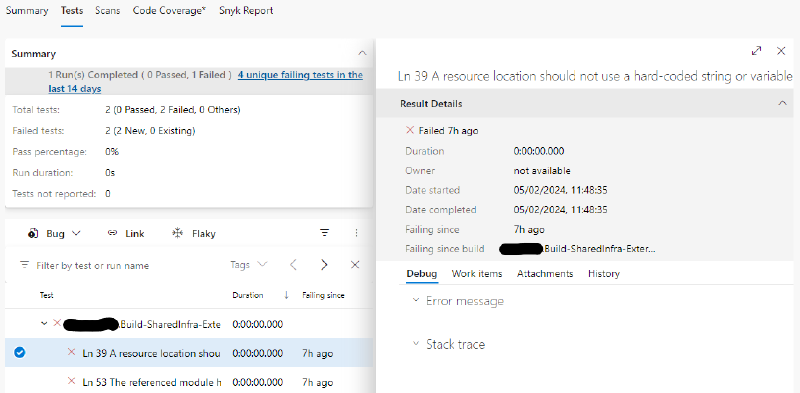Viewport: 800px width, 393px height.
Task: Collapse the Result Details section chevron
Action: (782, 103)
